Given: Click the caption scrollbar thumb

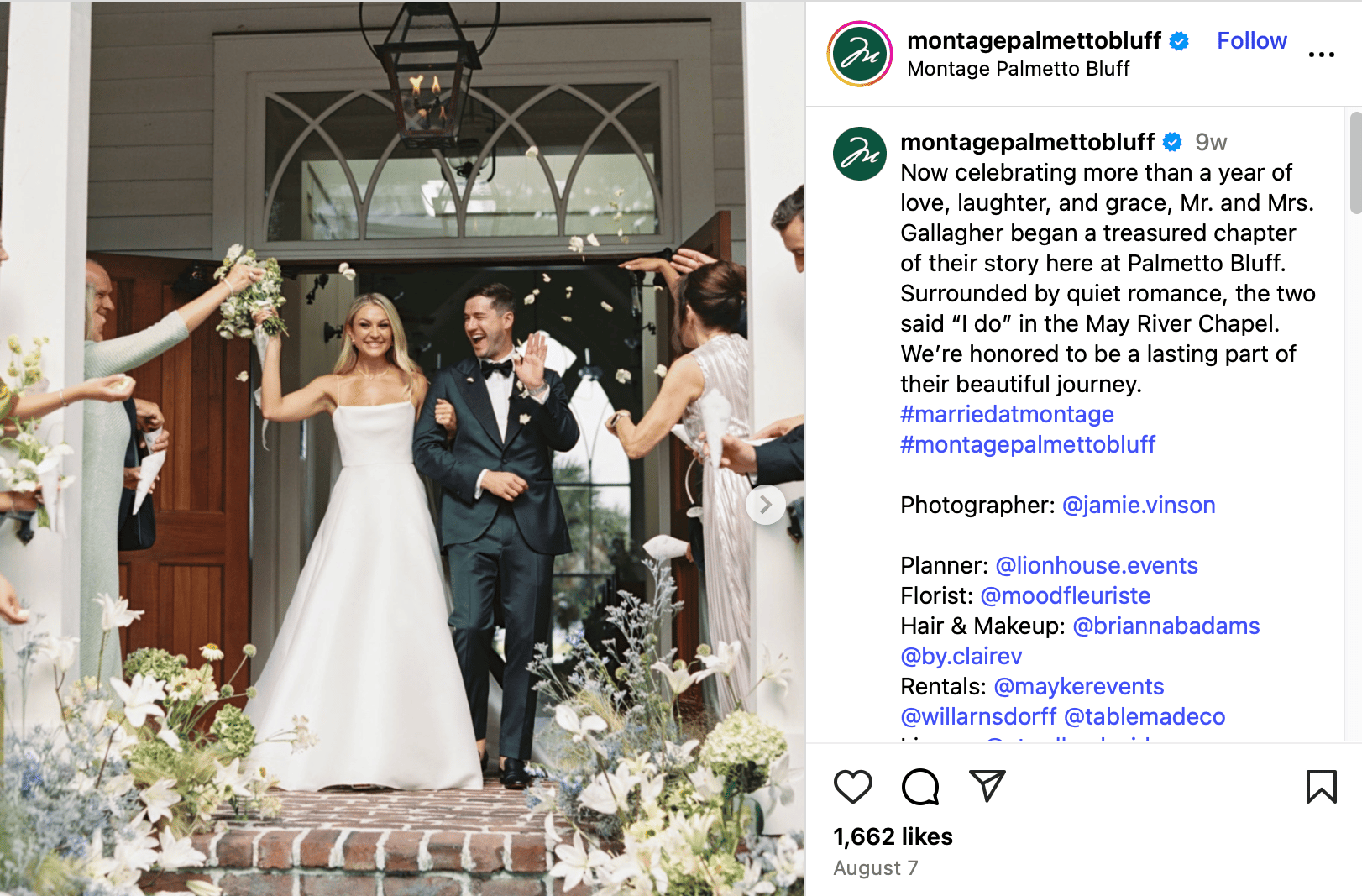Looking at the screenshot, I should pos(1355,162).
